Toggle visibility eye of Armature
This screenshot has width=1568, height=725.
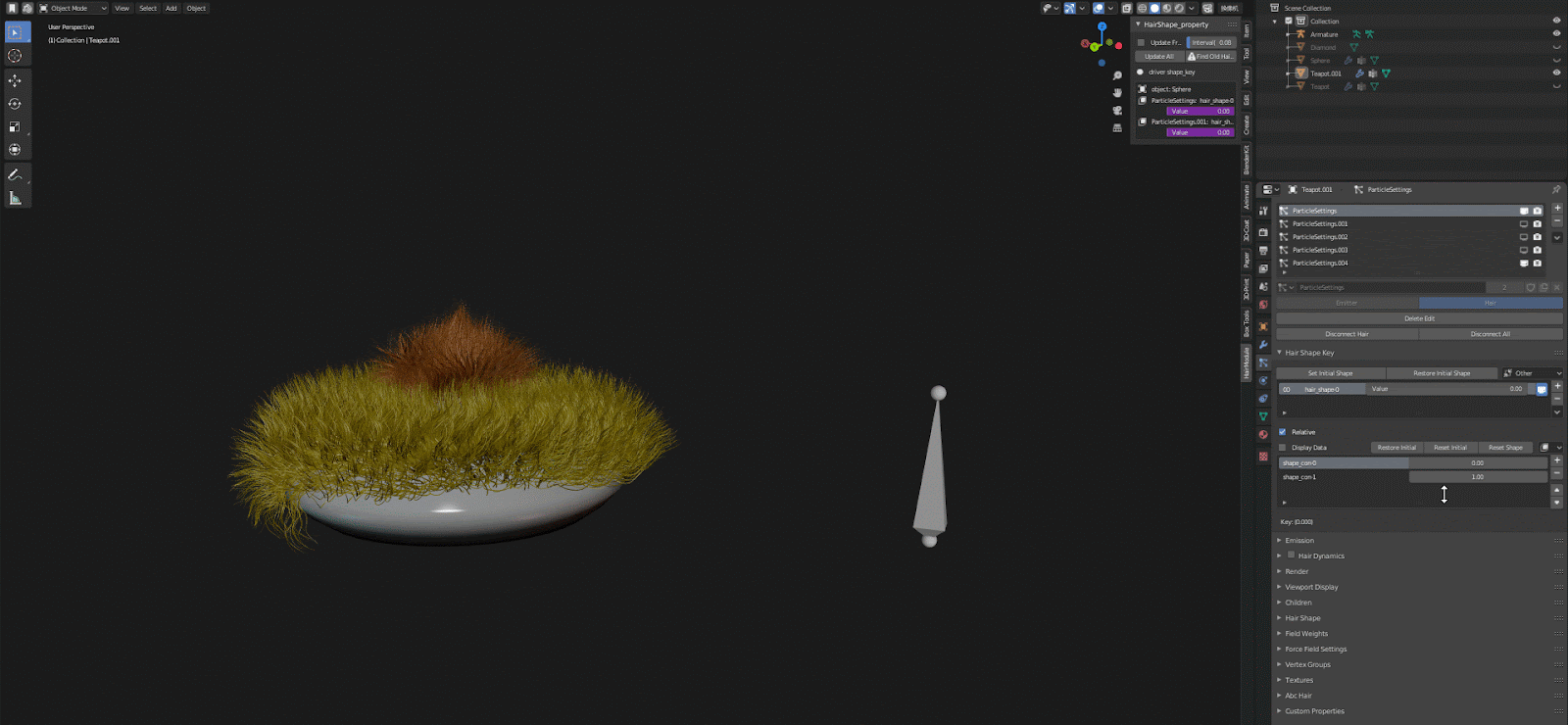coord(1556,33)
